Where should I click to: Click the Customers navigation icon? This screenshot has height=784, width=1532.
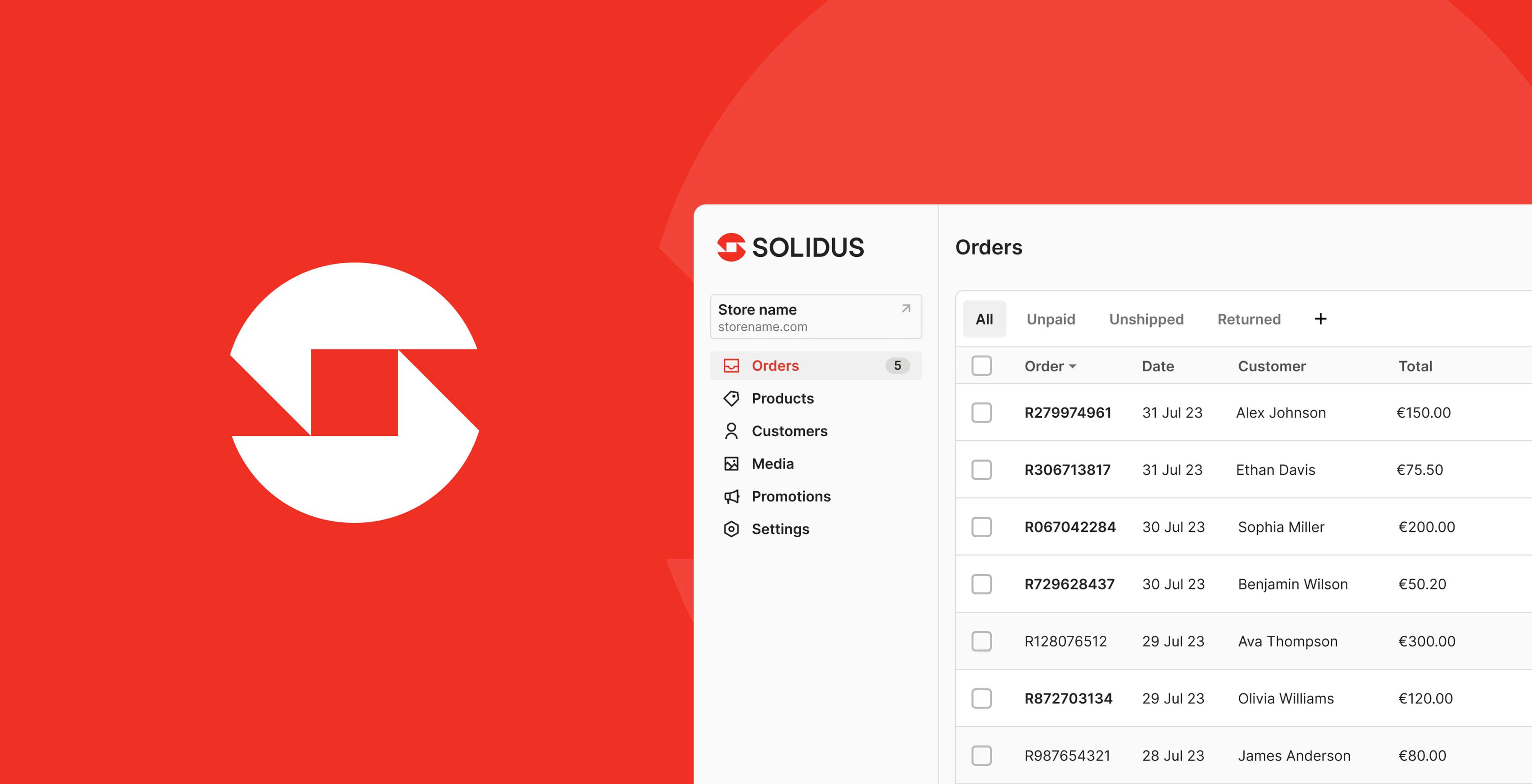731,431
